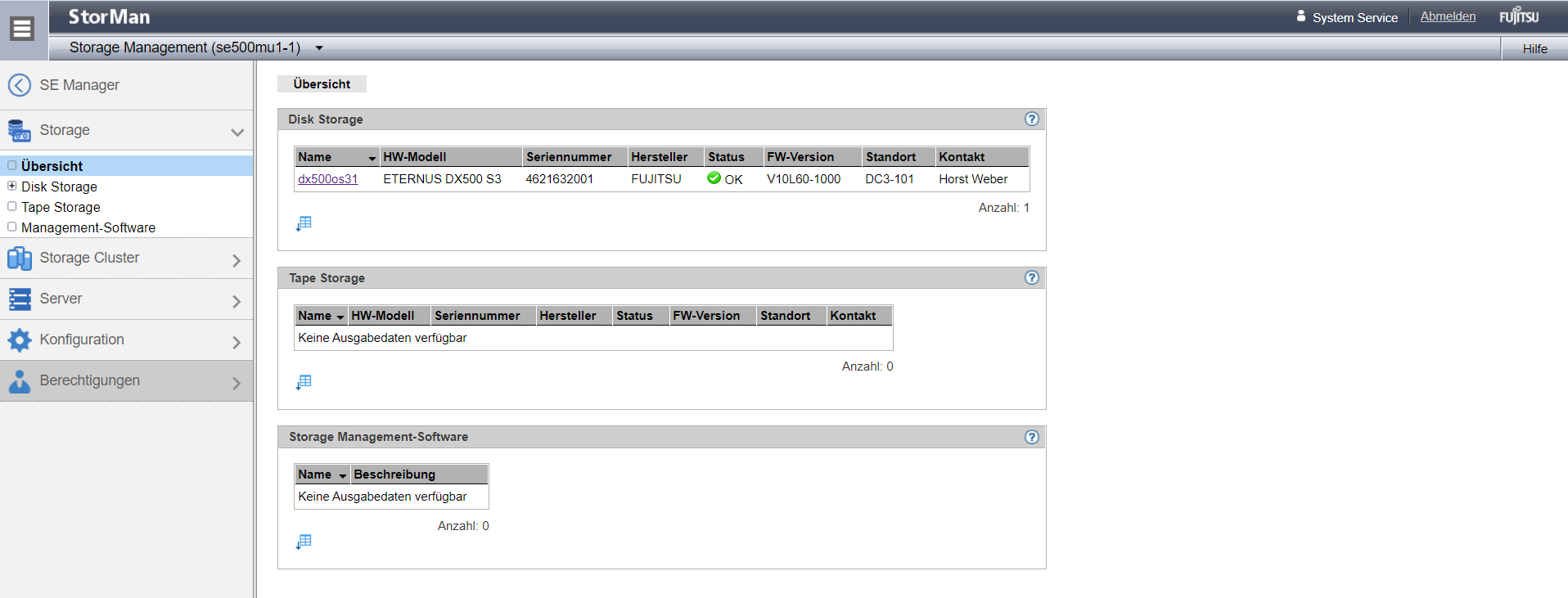Open help for Disk Storage panel

point(1032,119)
